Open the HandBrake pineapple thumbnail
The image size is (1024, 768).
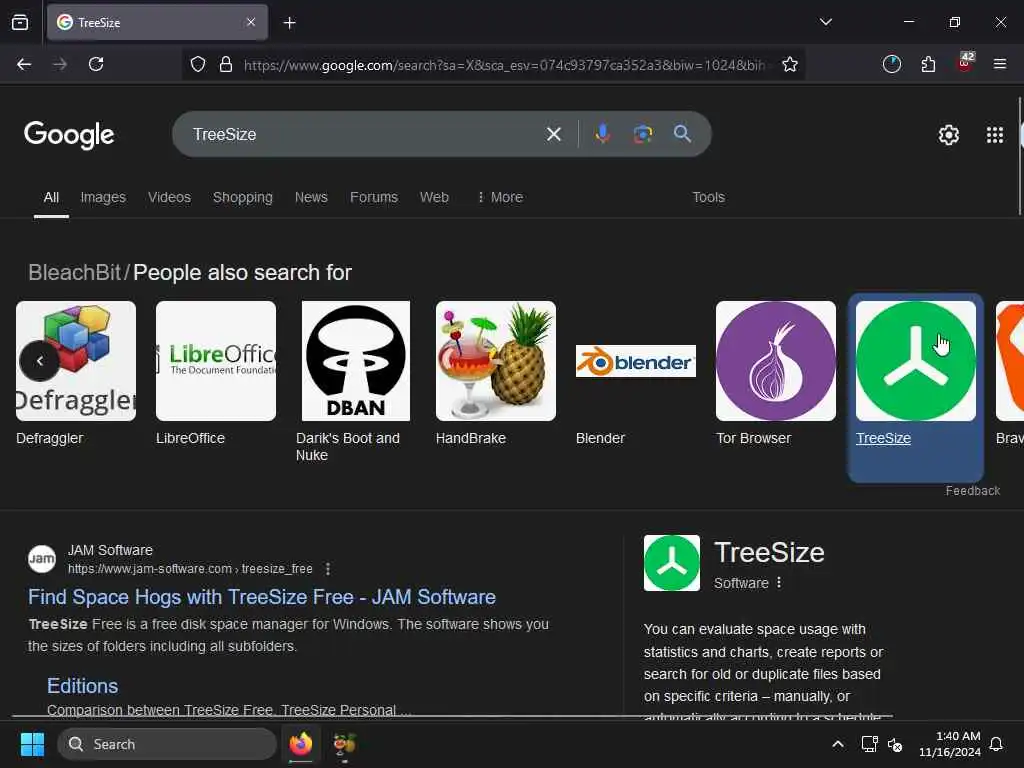point(496,360)
